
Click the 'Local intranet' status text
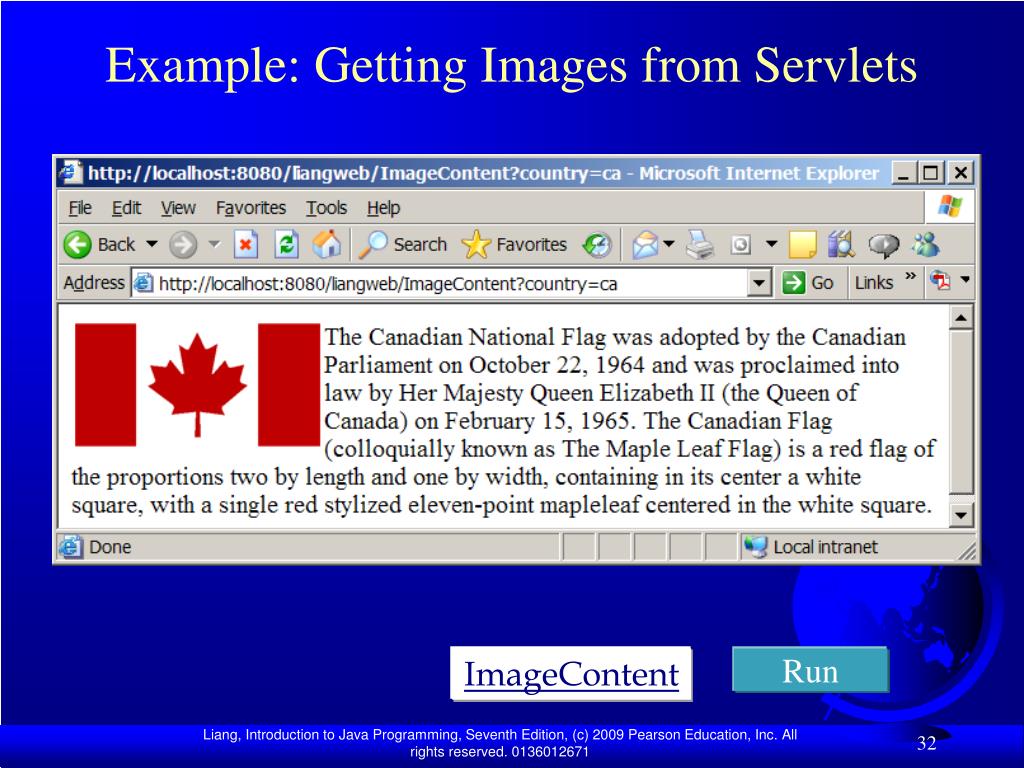point(825,547)
